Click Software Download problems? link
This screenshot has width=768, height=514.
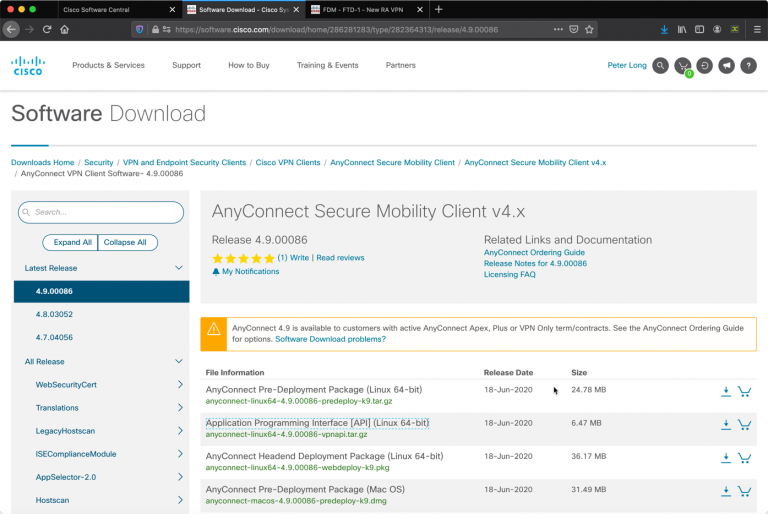click(x=331, y=339)
